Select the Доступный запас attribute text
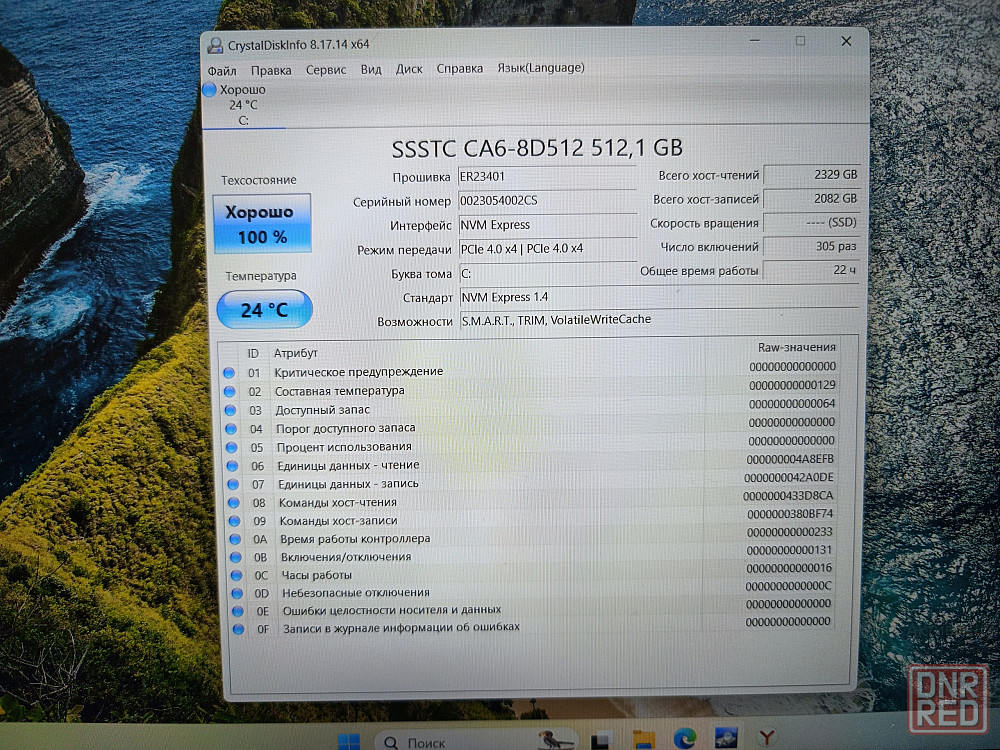The width and height of the screenshot is (1000, 750). (322, 410)
